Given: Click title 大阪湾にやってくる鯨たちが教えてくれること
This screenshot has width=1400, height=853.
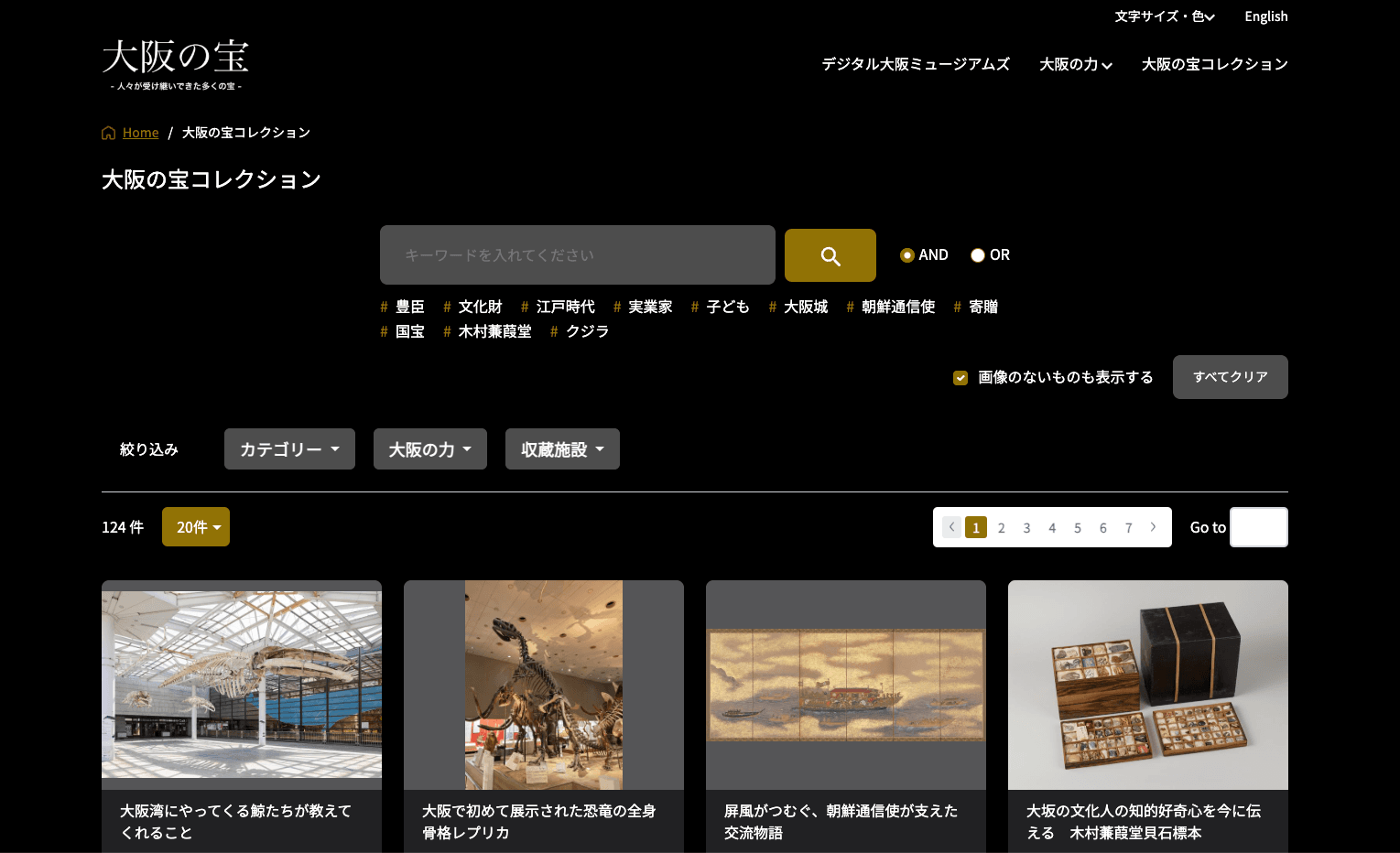Looking at the screenshot, I should pyautogui.click(x=236, y=822).
